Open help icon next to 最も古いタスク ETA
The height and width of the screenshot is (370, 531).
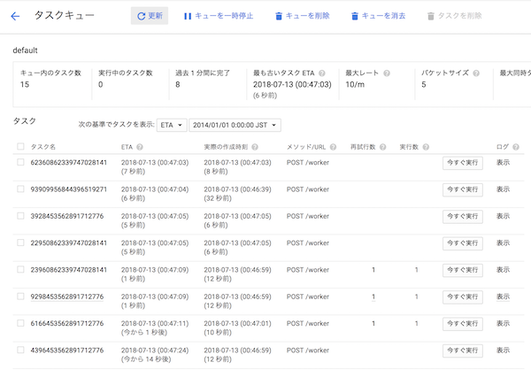click(322, 73)
